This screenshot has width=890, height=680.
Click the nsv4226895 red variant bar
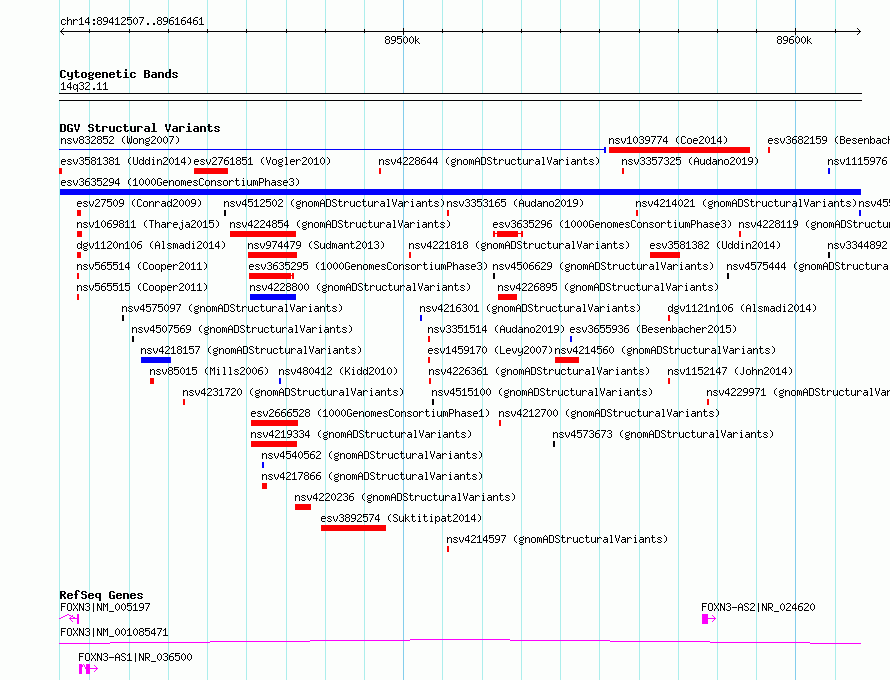pyautogui.click(x=507, y=297)
